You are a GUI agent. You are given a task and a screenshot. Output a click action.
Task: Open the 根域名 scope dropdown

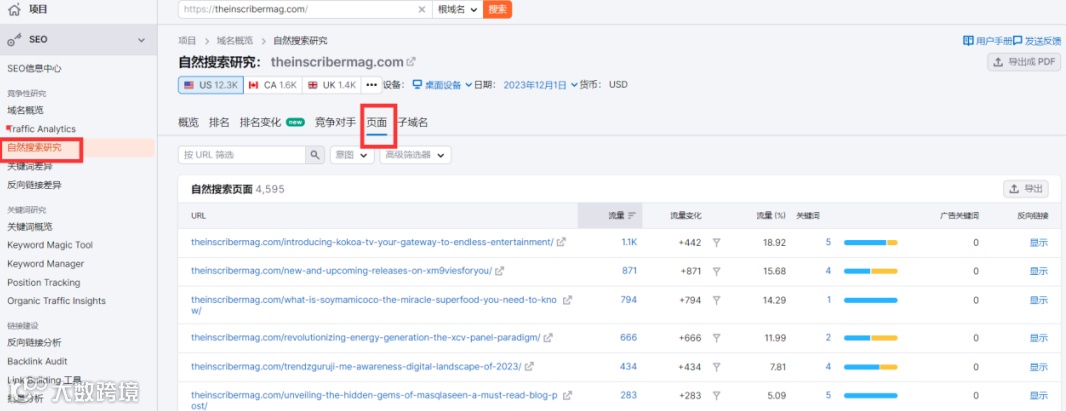[x=457, y=10]
